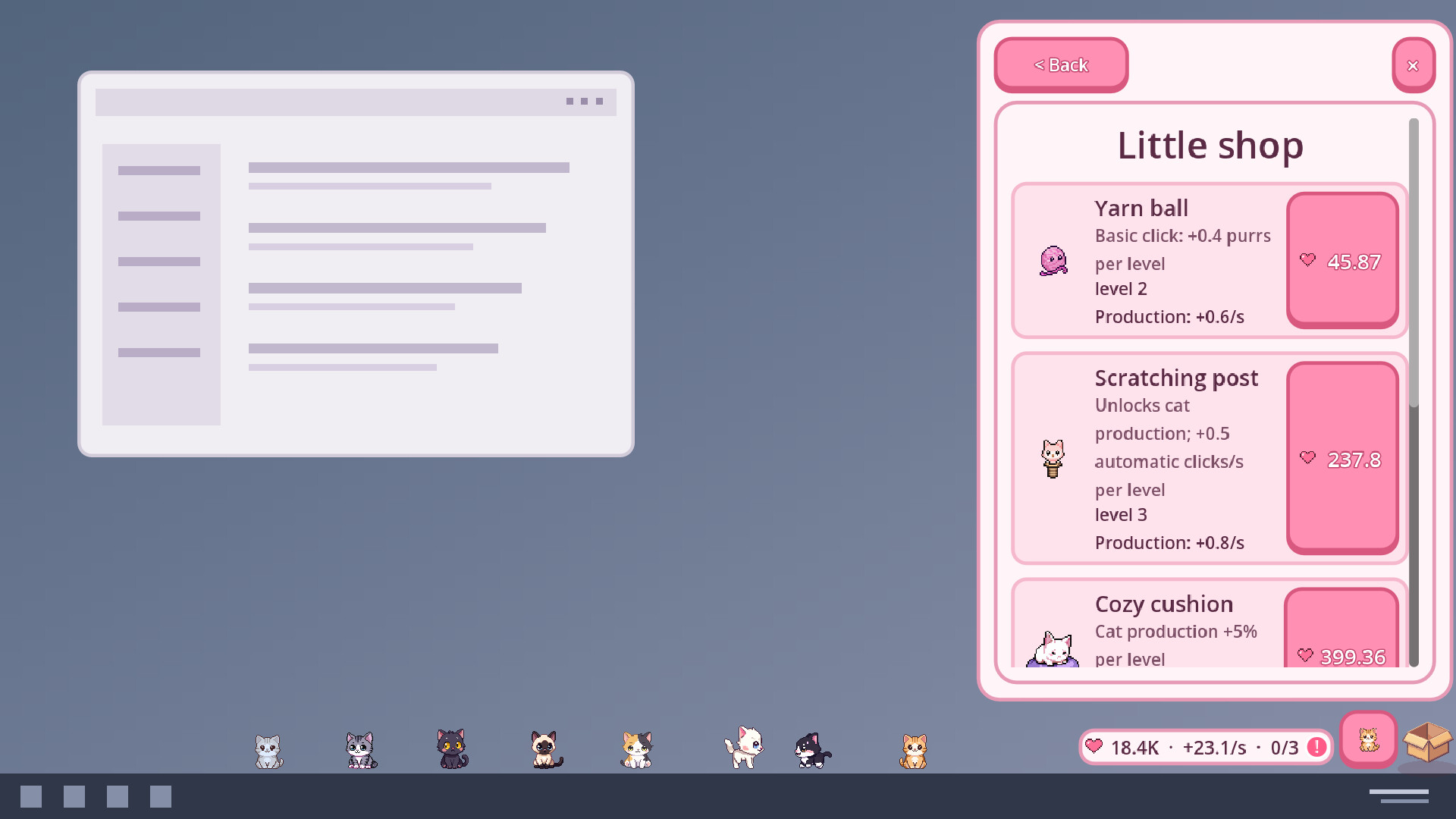Click the red exclamation alert badge
Viewport: 1456px width, 819px height.
pyautogui.click(x=1317, y=747)
